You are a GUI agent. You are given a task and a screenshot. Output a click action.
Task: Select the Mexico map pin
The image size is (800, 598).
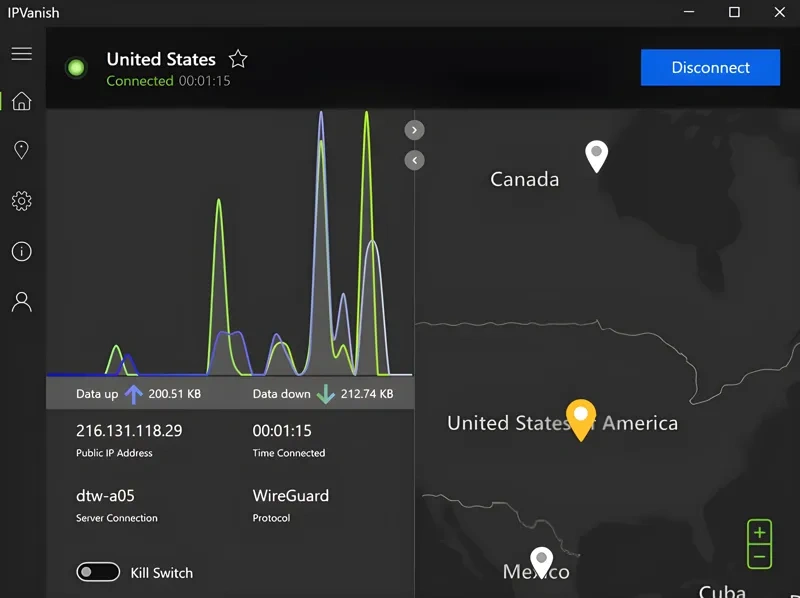pos(541,559)
